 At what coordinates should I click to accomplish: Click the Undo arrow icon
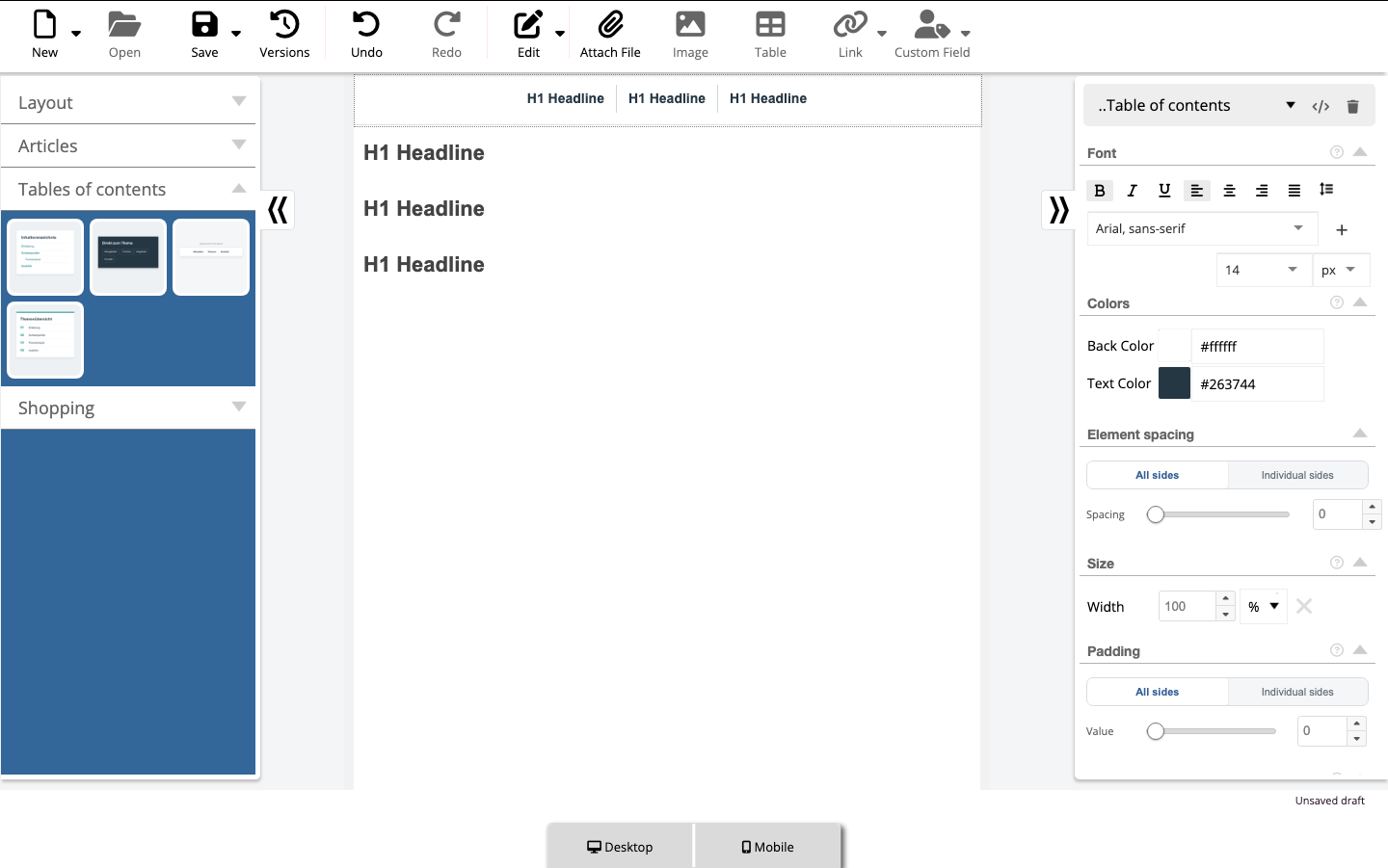pos(366,24)
